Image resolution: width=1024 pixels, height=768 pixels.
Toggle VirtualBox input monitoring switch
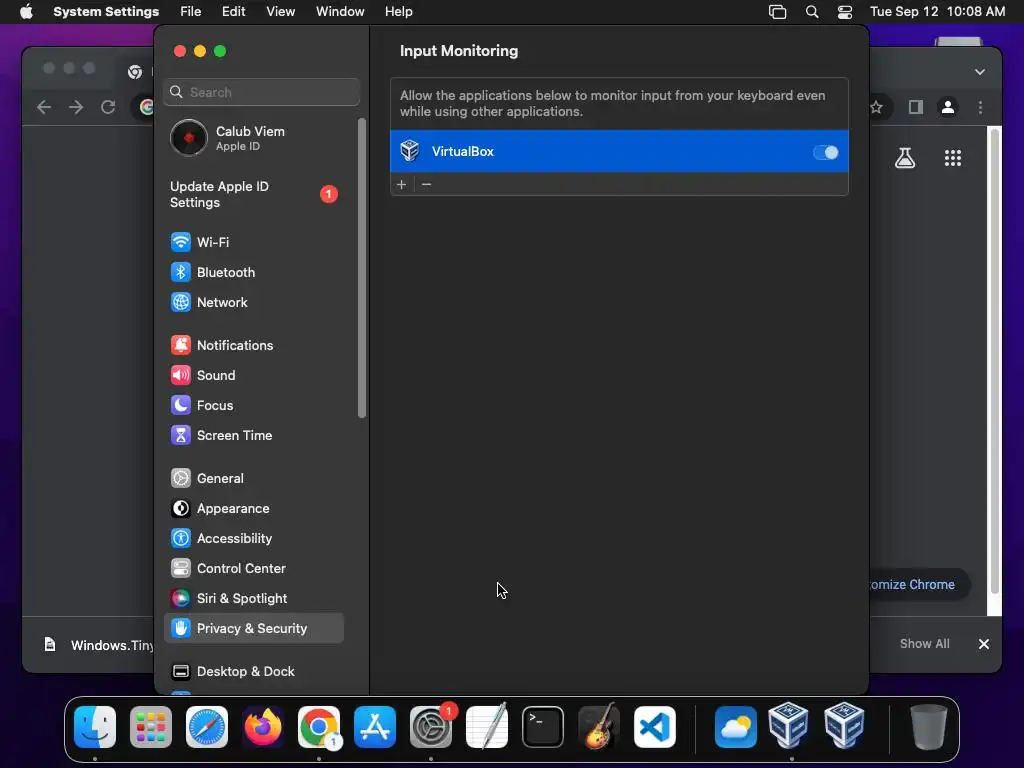click(x=825, y=152)
